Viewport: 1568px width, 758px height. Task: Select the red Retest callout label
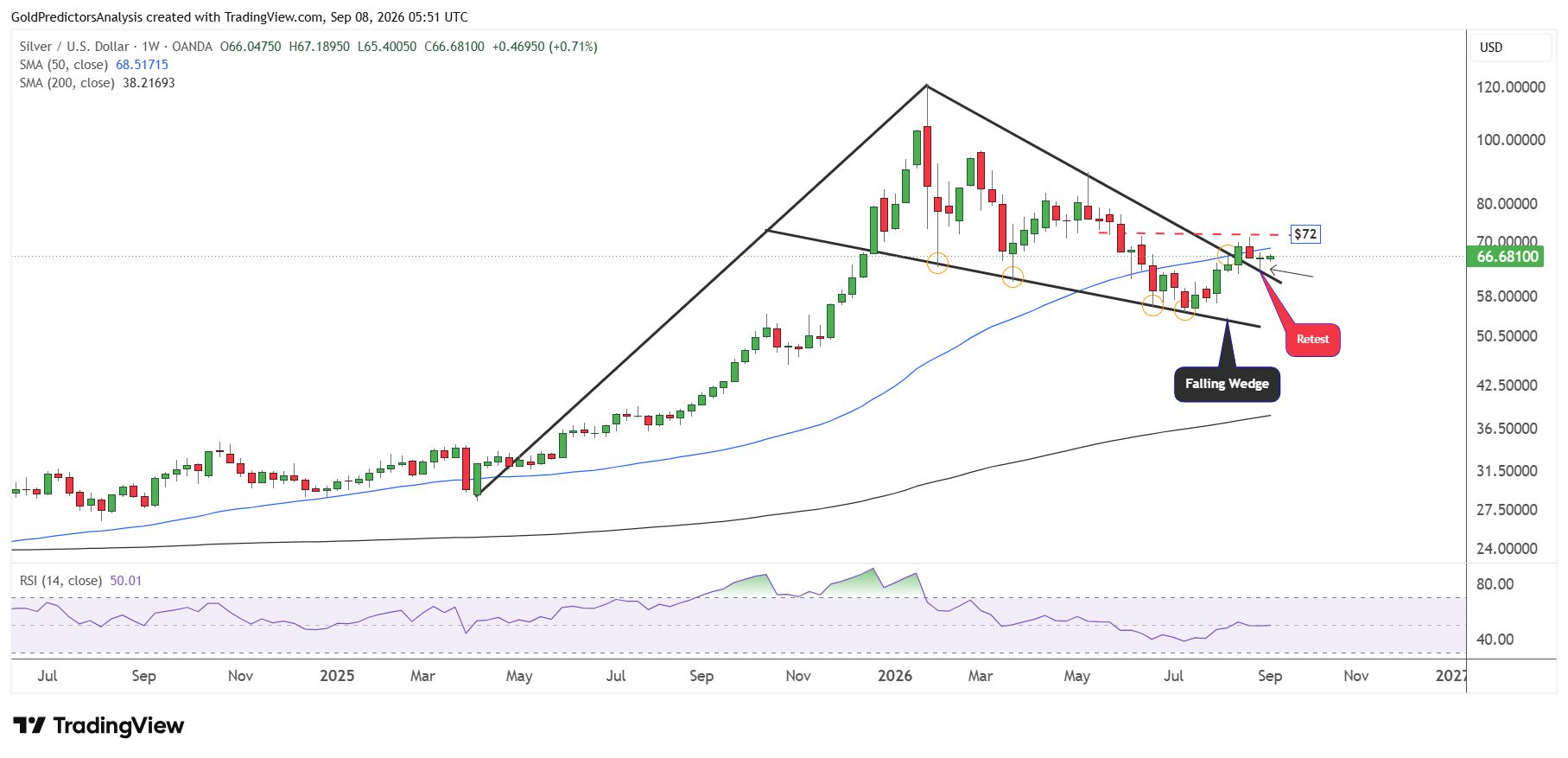(1313, 340)
